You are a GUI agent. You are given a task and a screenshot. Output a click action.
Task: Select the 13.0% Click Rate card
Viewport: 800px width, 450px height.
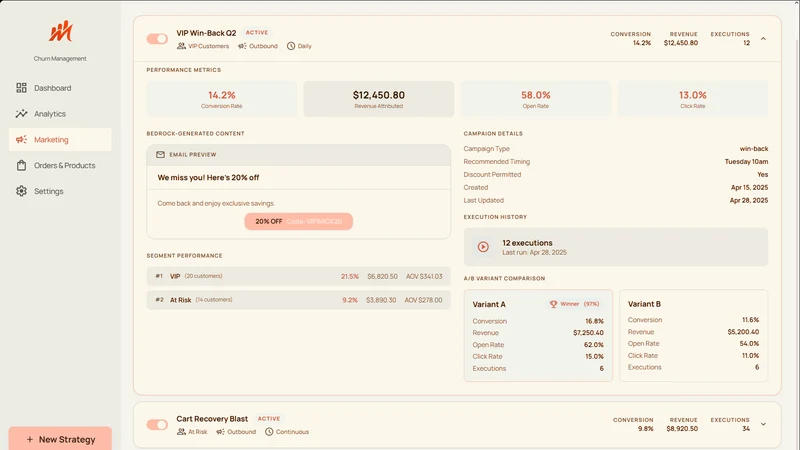click(x=692, y=99)
